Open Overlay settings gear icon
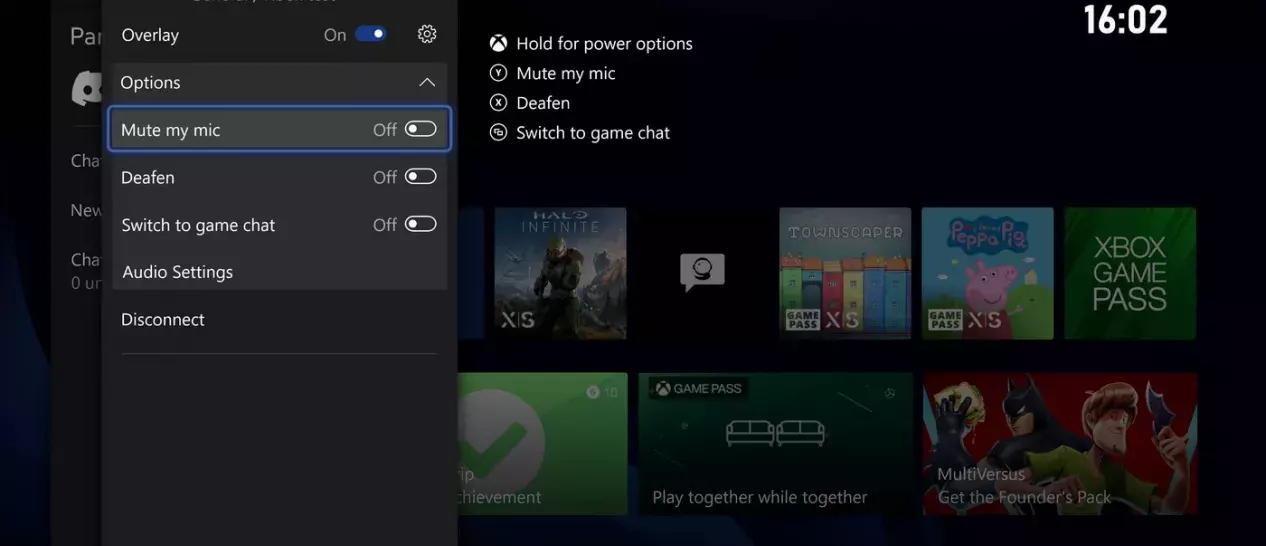1266x546 pixels. 427,35
